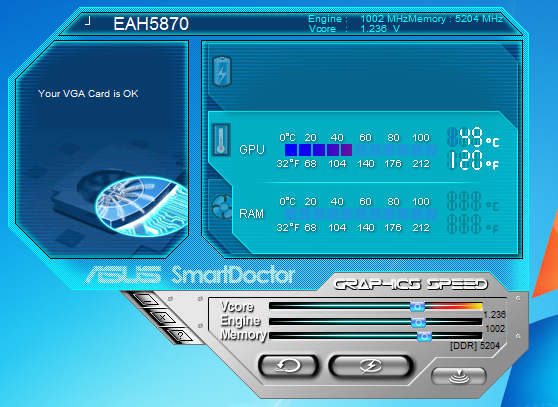The height and width of the screenshot is (407, 558).
Task: Switch to the fan speed icon tab
Action: point(221,207)
